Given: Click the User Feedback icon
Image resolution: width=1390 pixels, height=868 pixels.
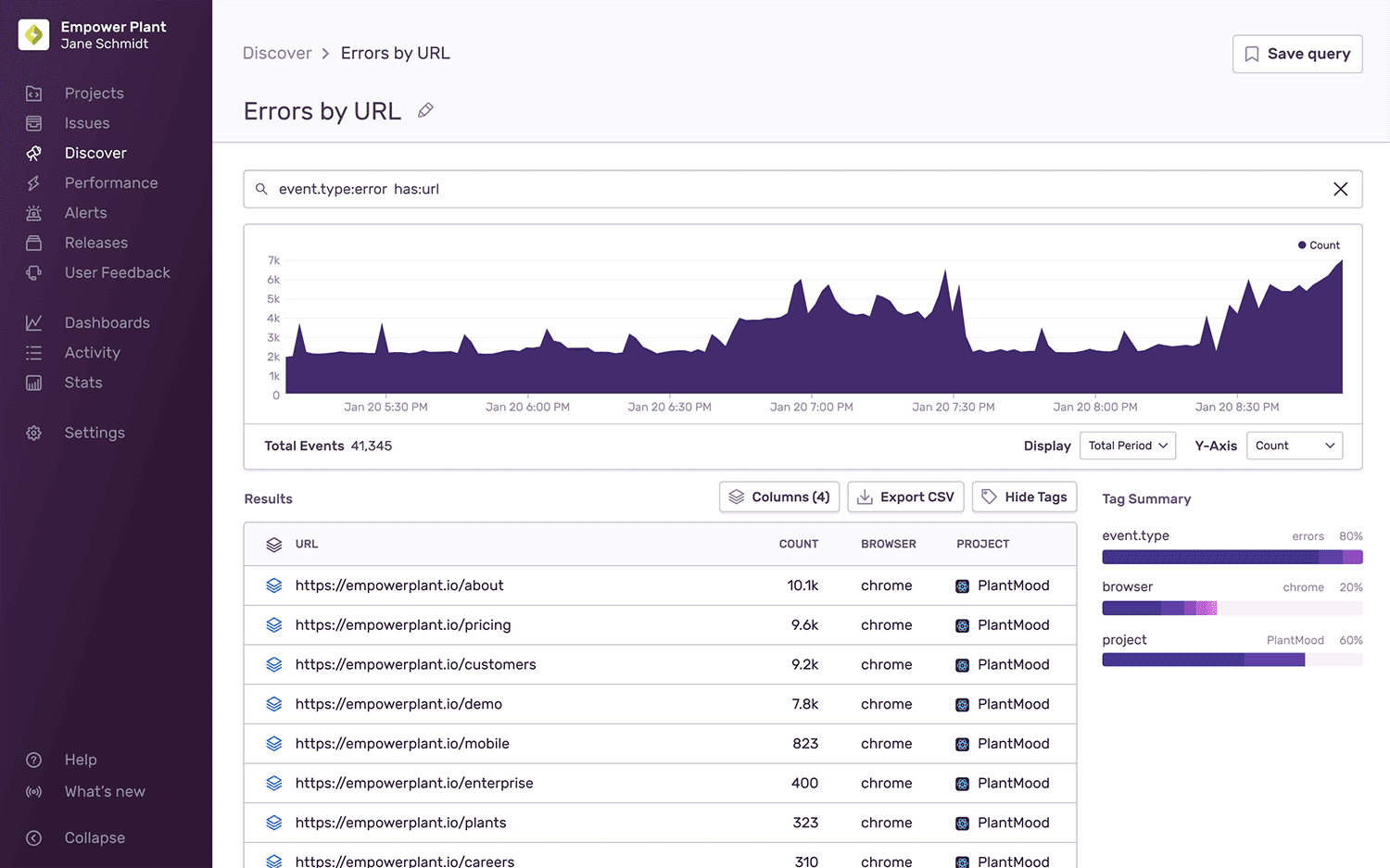Looking at the screenshot, I should click(33, 272).
